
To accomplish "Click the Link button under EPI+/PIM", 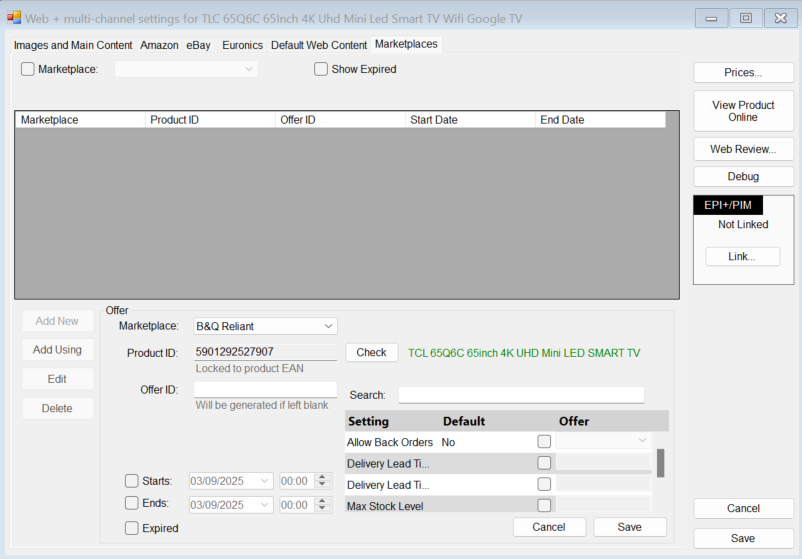I will point(743,257).
